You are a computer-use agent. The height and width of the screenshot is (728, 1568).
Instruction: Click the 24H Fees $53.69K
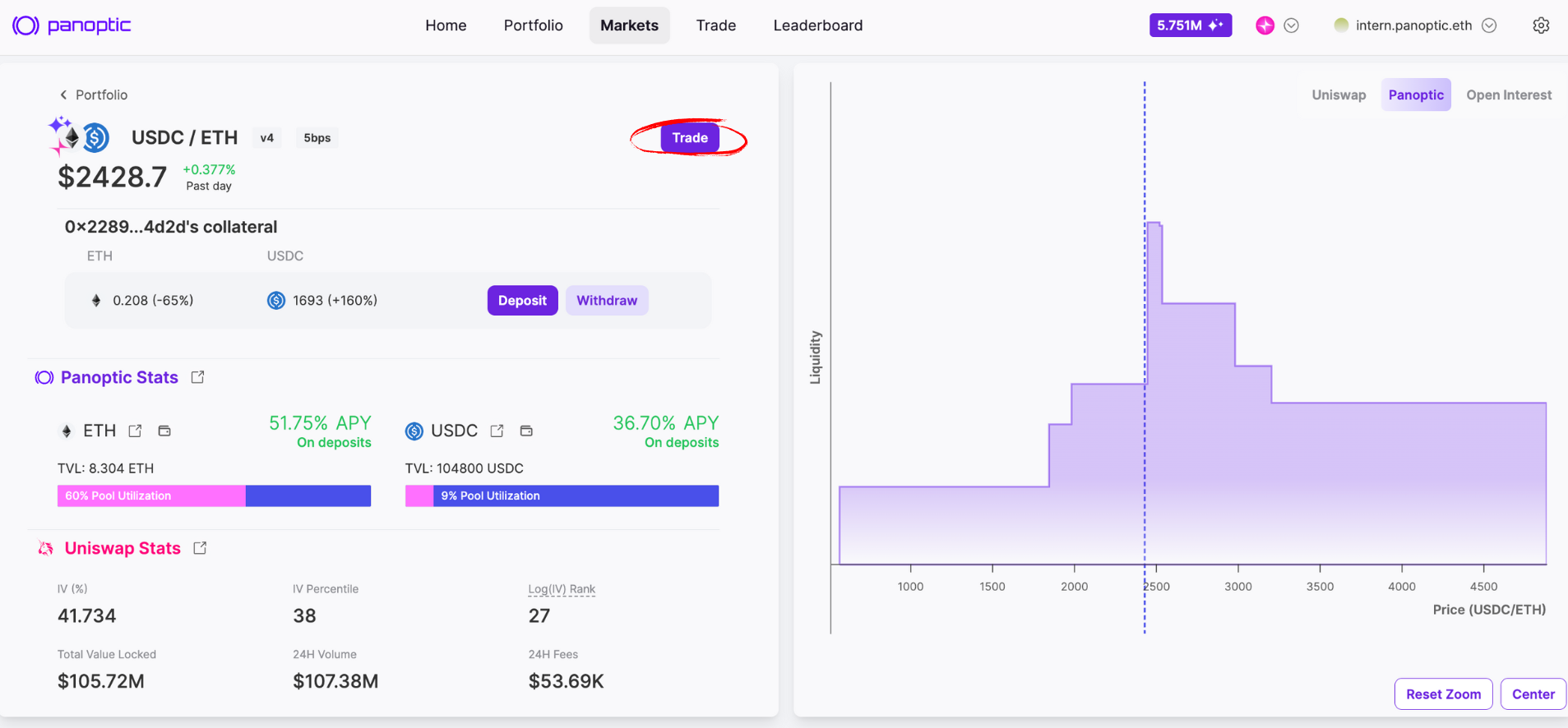click(x=567, y=682)
